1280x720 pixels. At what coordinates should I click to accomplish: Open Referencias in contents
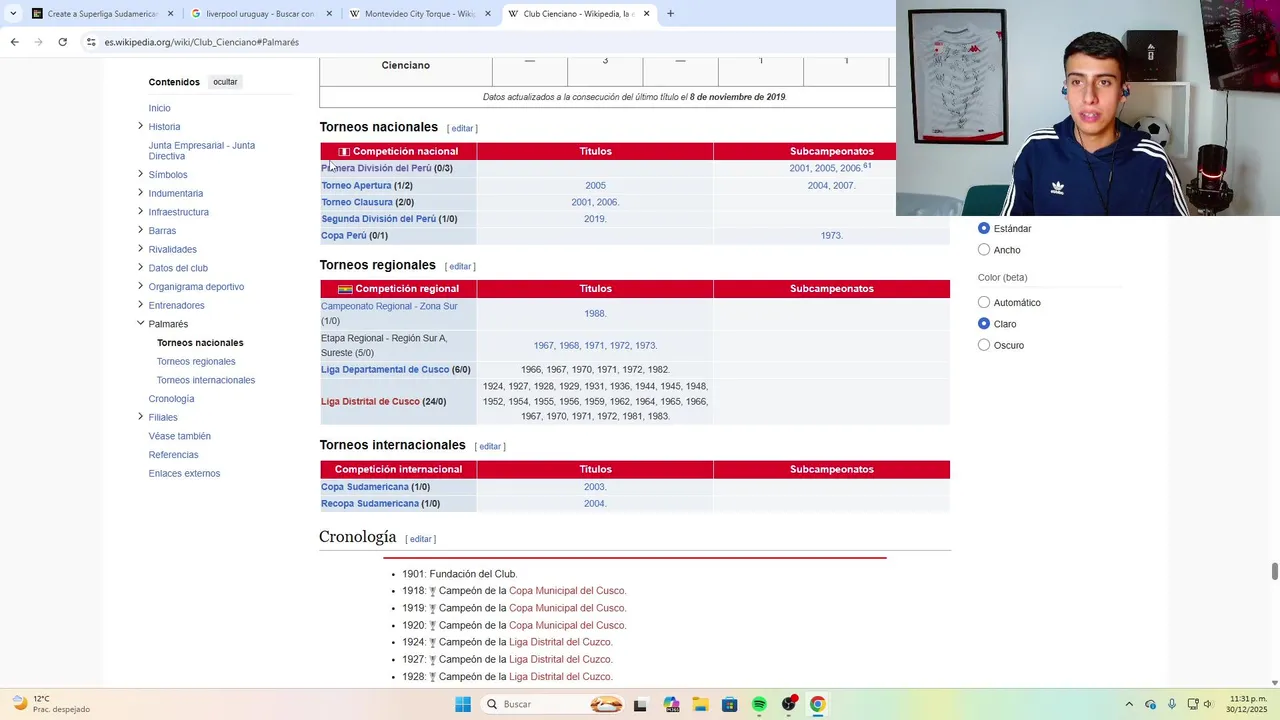(173, 455)
